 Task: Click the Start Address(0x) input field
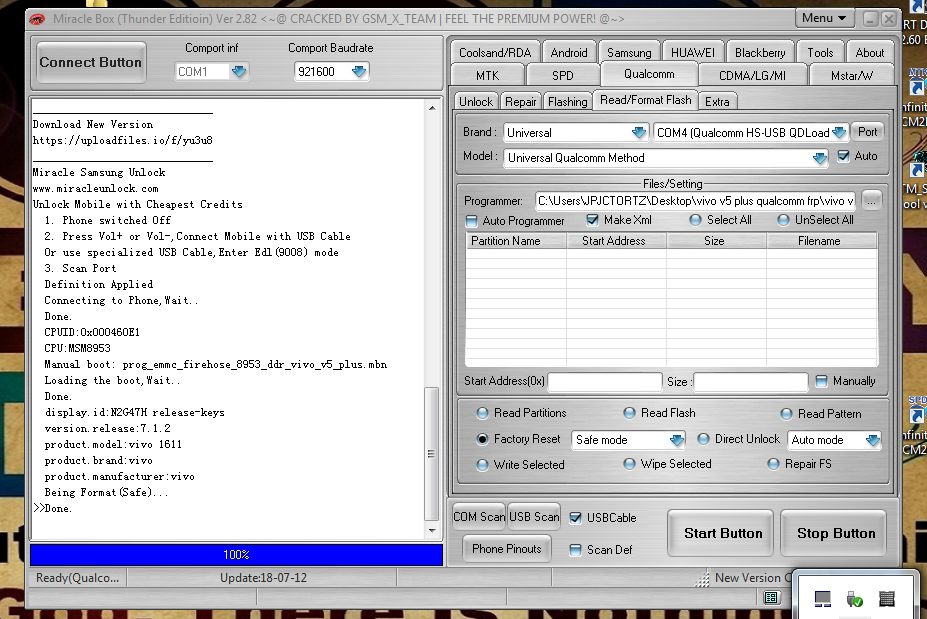click(605, 382)
